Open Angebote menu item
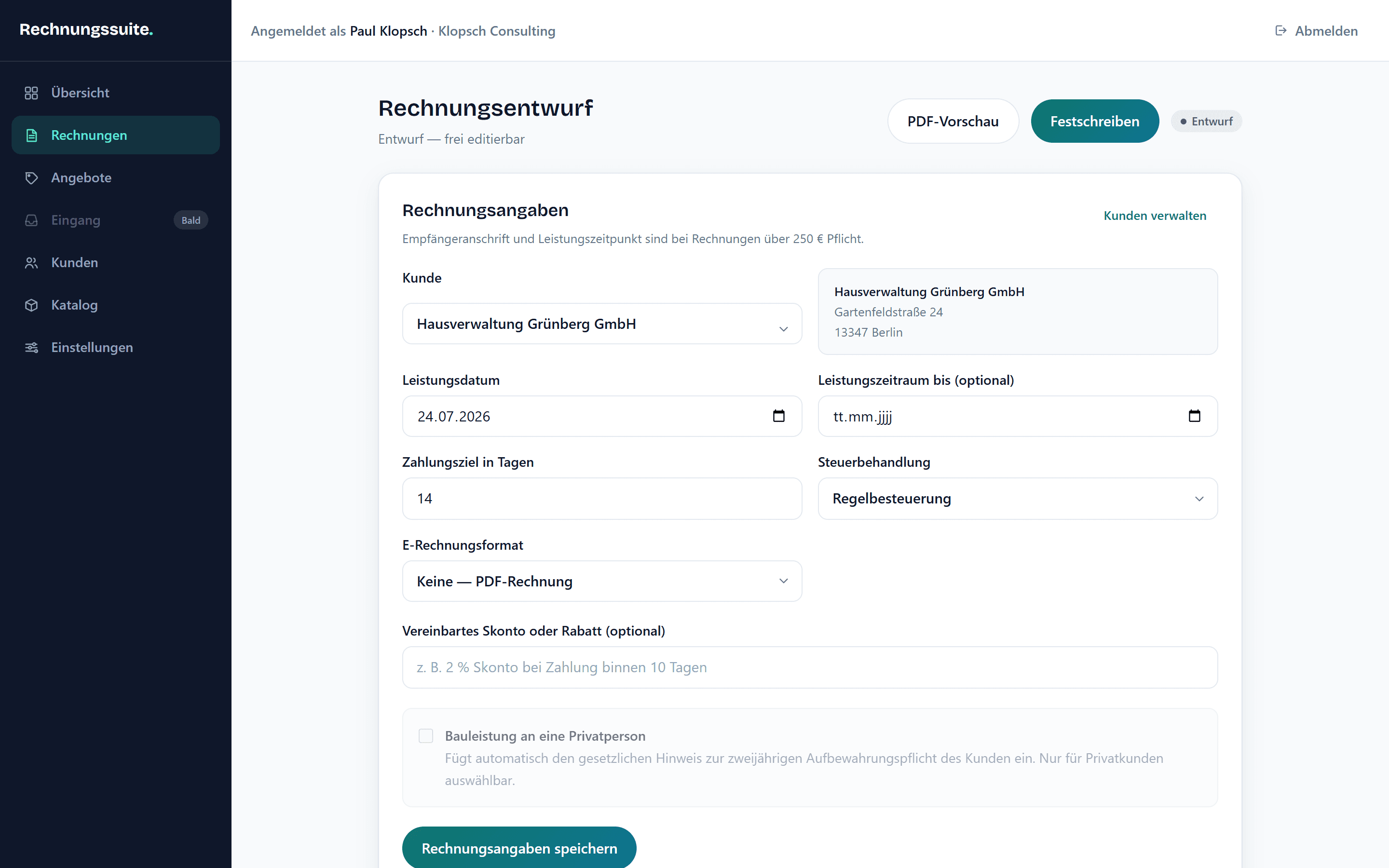 pyautogui.click(x=115, y=178)
